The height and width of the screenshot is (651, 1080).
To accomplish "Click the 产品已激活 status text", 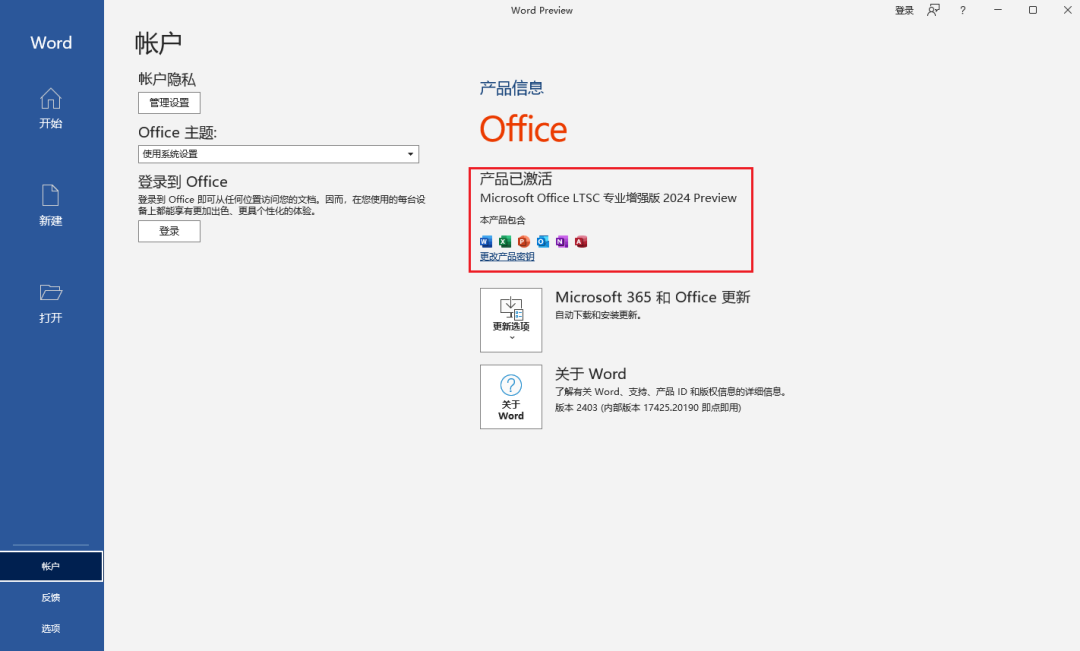I will pos(516,179).
